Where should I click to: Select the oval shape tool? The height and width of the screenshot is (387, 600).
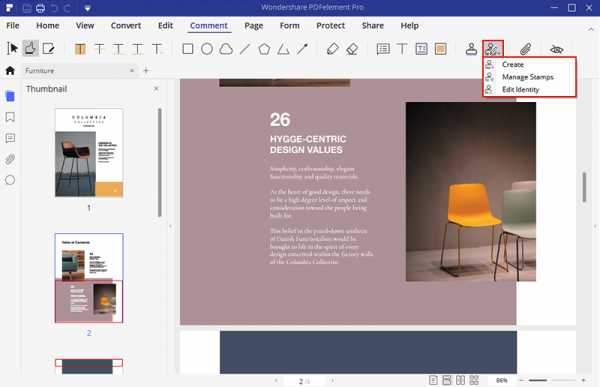coord(207,49)
